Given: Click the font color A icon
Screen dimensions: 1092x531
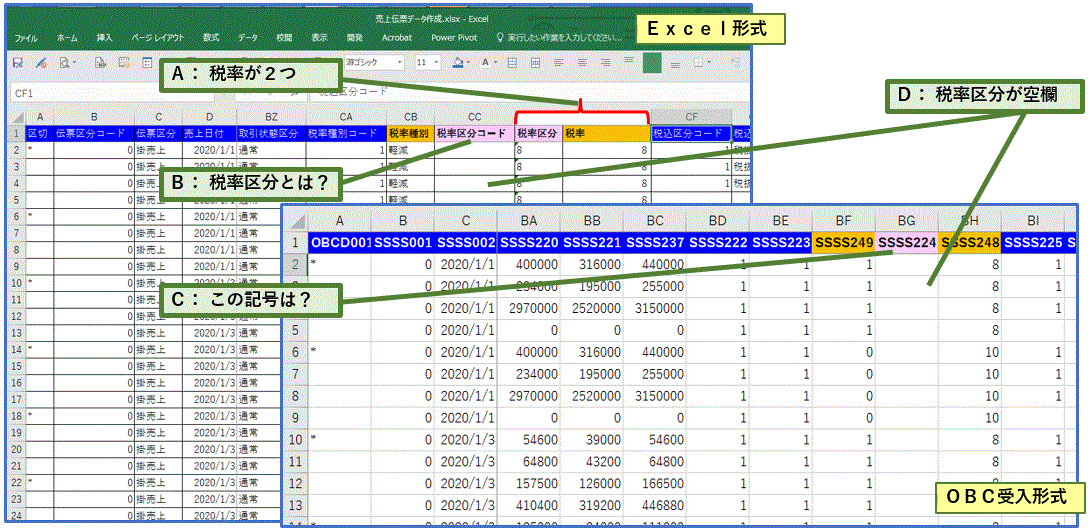Looking at the screenshot, I should 485,62.
